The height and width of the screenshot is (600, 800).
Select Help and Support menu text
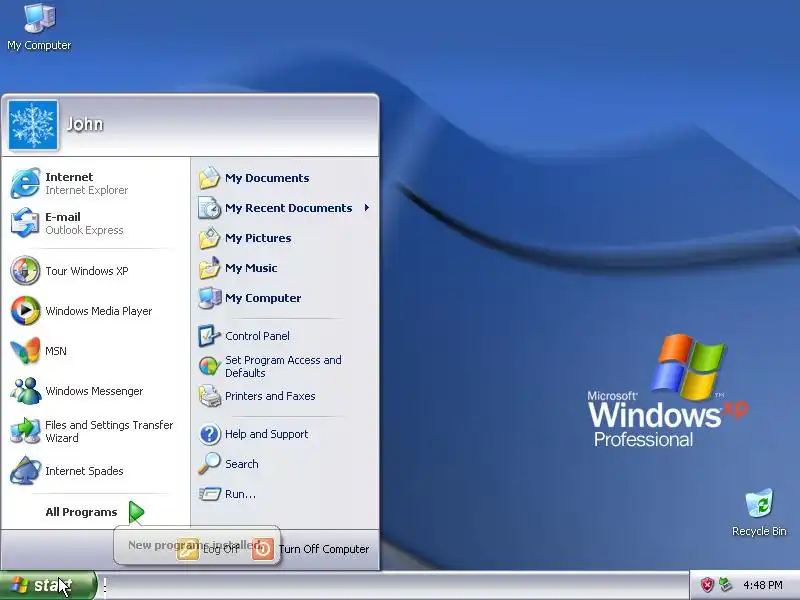(266, 434)
